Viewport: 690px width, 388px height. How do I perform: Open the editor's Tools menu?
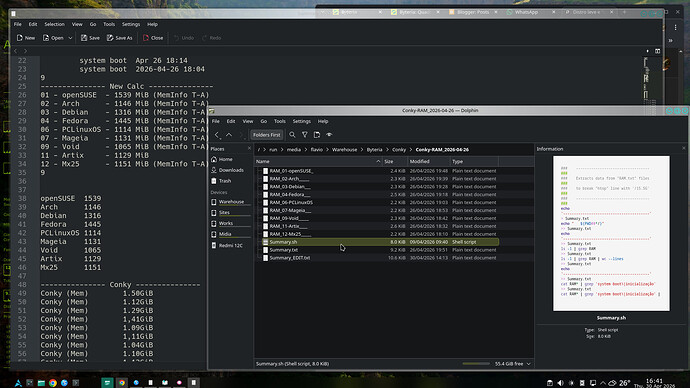point(109,24)
